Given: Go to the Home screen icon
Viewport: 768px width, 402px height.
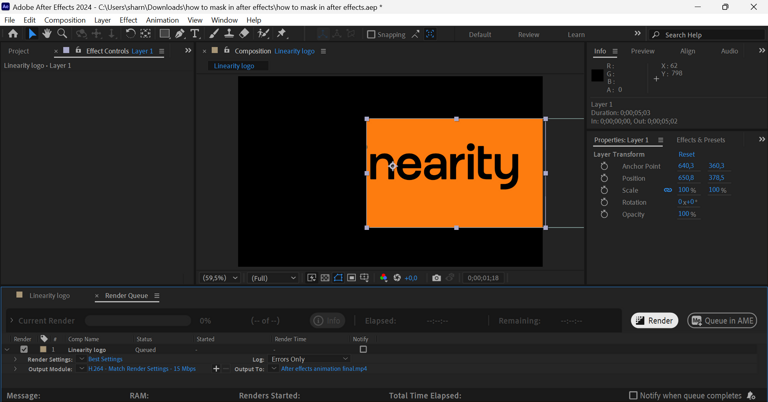Looking at the screenshot, I should point(13,34).
